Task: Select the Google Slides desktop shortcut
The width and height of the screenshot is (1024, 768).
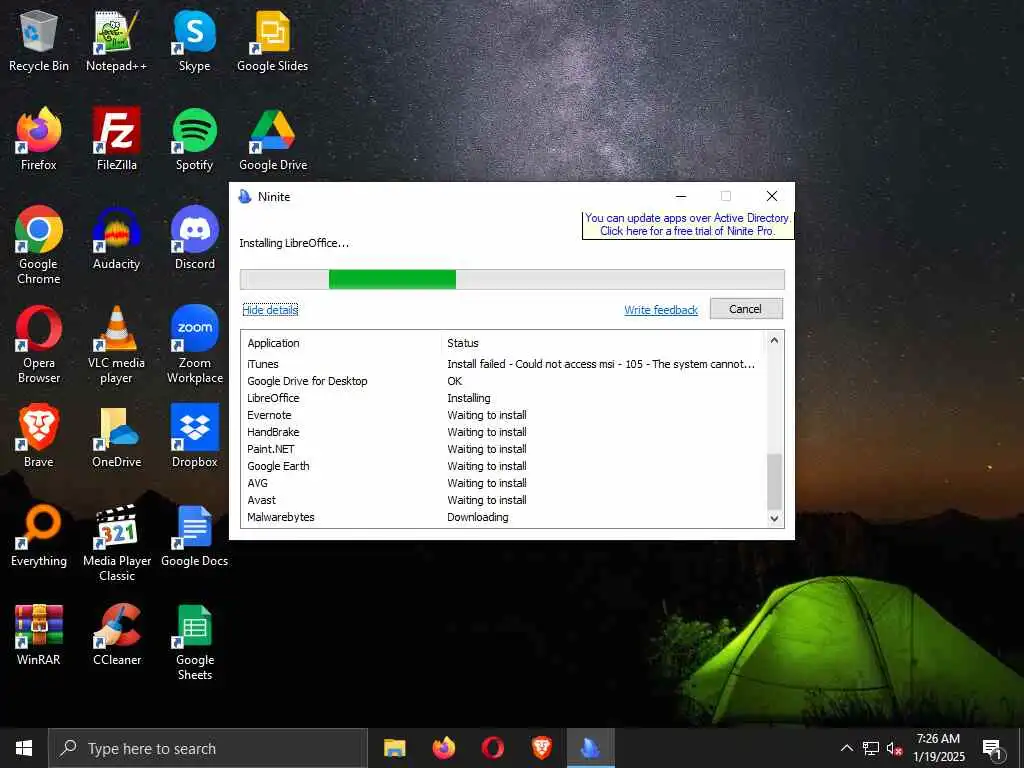Action: click(272, 42)
